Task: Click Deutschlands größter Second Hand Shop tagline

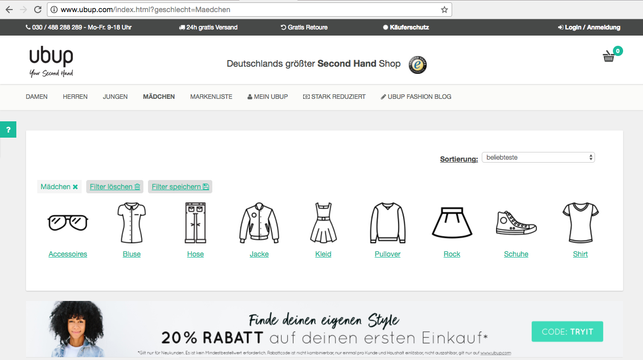Action: 314,64
